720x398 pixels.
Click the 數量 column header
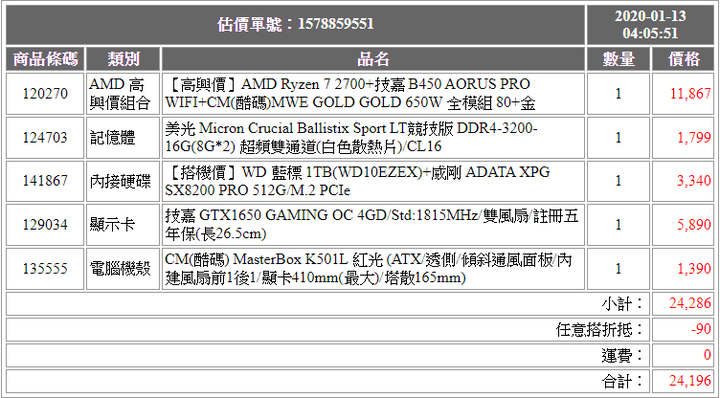pos(619,59)
